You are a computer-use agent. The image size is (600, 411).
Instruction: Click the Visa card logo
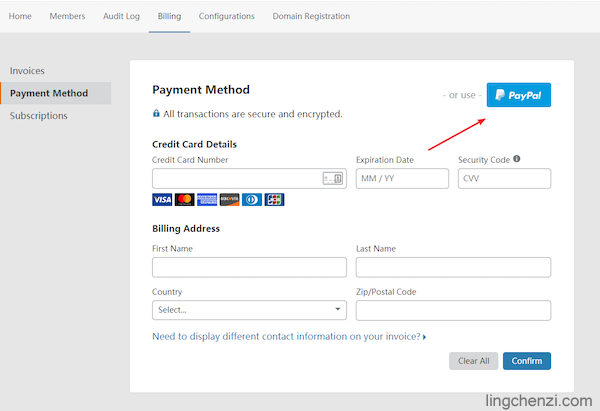coord(162,199)
